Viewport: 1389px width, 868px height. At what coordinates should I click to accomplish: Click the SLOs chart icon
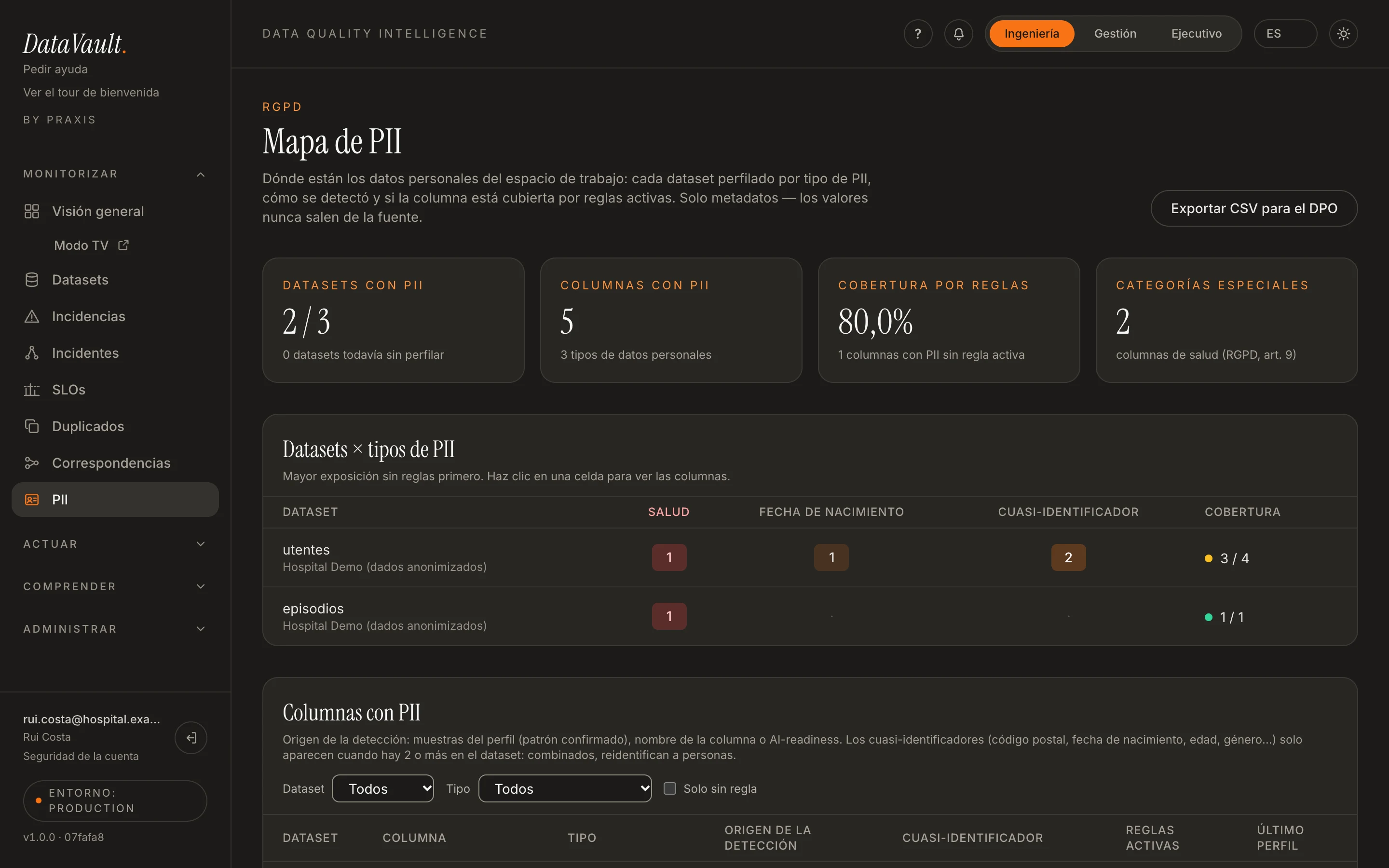(31, 390)
